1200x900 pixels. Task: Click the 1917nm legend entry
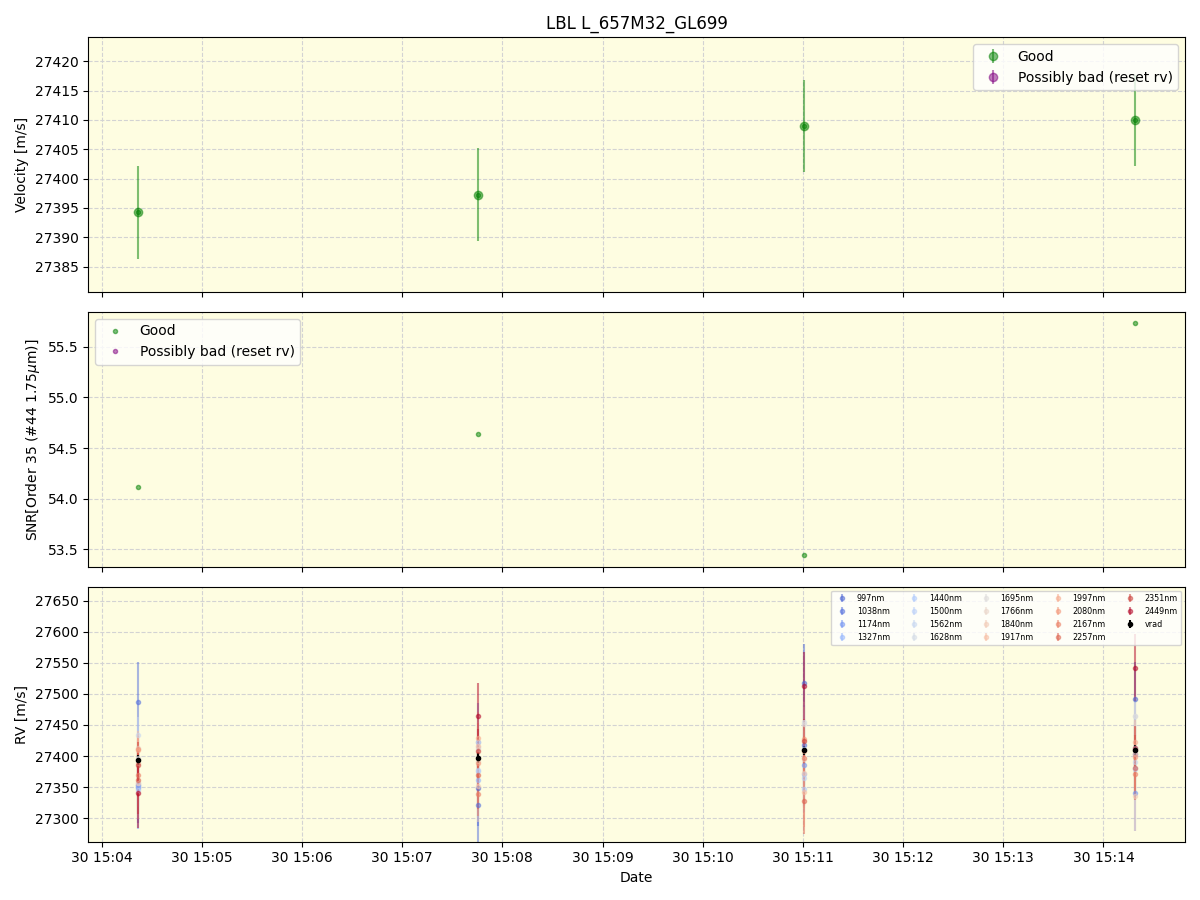pyautogui.click(x=1007, y=637)
